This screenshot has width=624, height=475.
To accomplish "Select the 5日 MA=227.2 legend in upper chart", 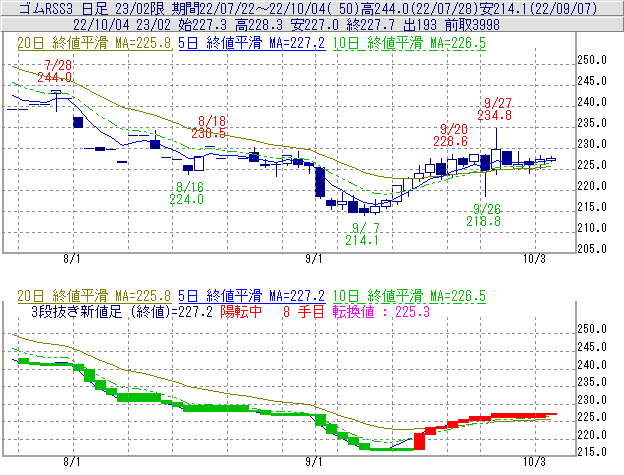I will (x=252, y=43).
